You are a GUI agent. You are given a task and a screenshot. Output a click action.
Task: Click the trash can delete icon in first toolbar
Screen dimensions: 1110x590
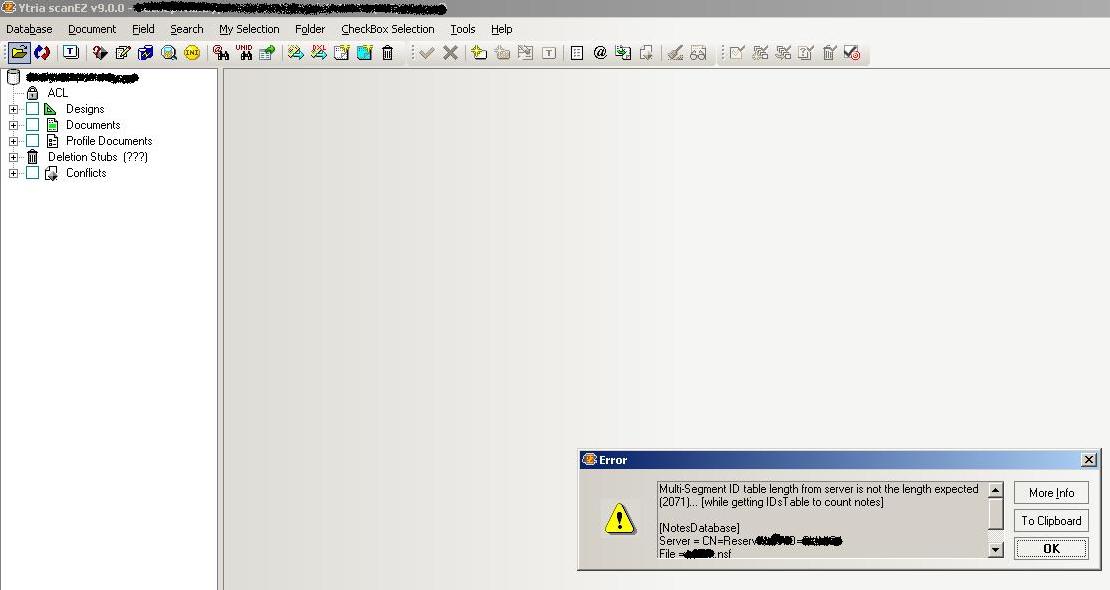pos(387,52)
